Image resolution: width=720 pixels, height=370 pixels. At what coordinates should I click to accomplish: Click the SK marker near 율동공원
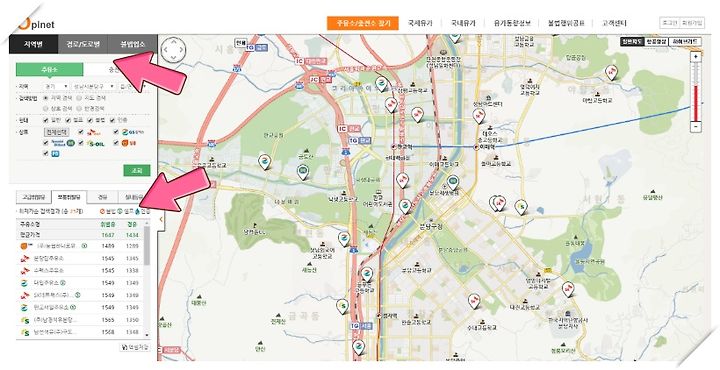click(x=568, y=289)
